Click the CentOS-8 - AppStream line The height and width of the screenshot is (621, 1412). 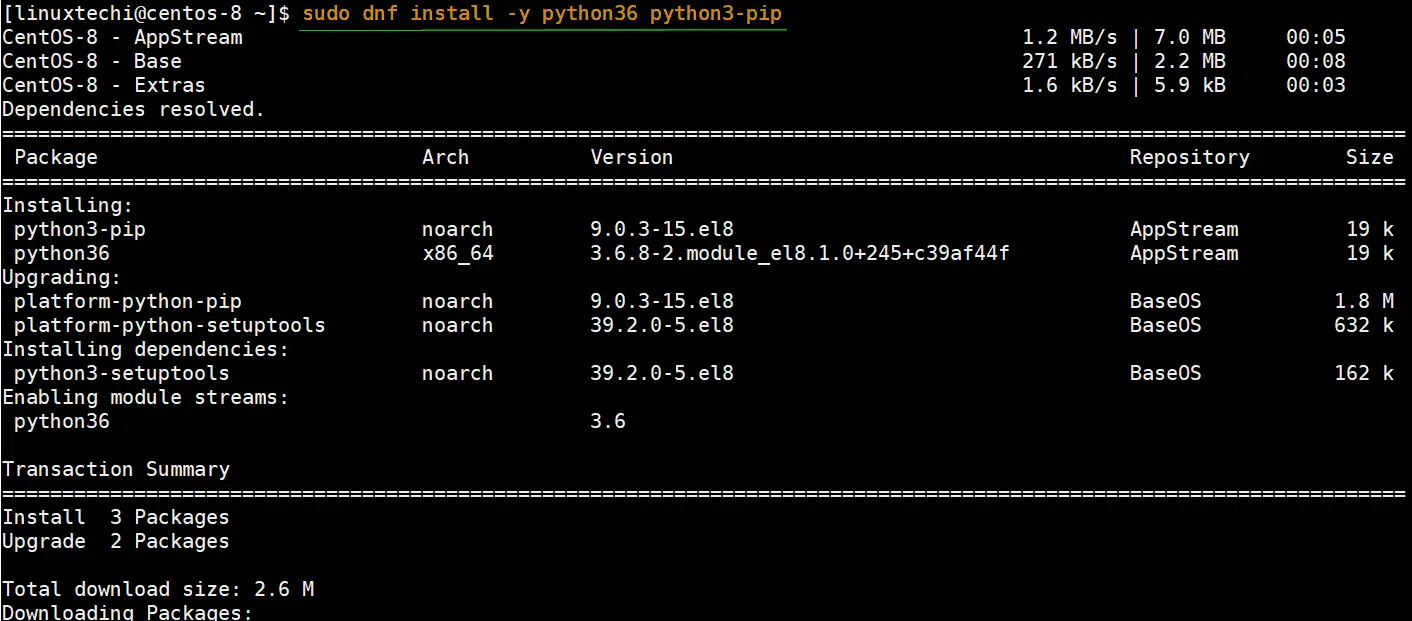(674, 38)
